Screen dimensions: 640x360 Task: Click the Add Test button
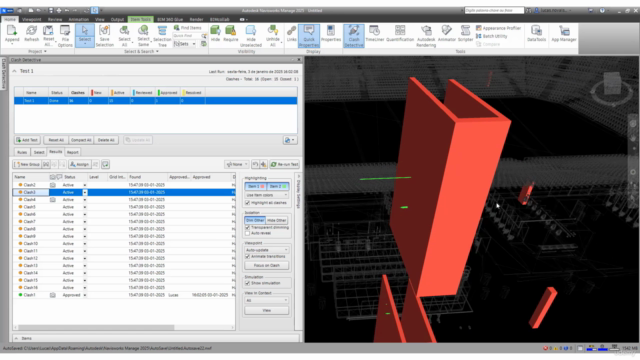[x=27, y=140]
